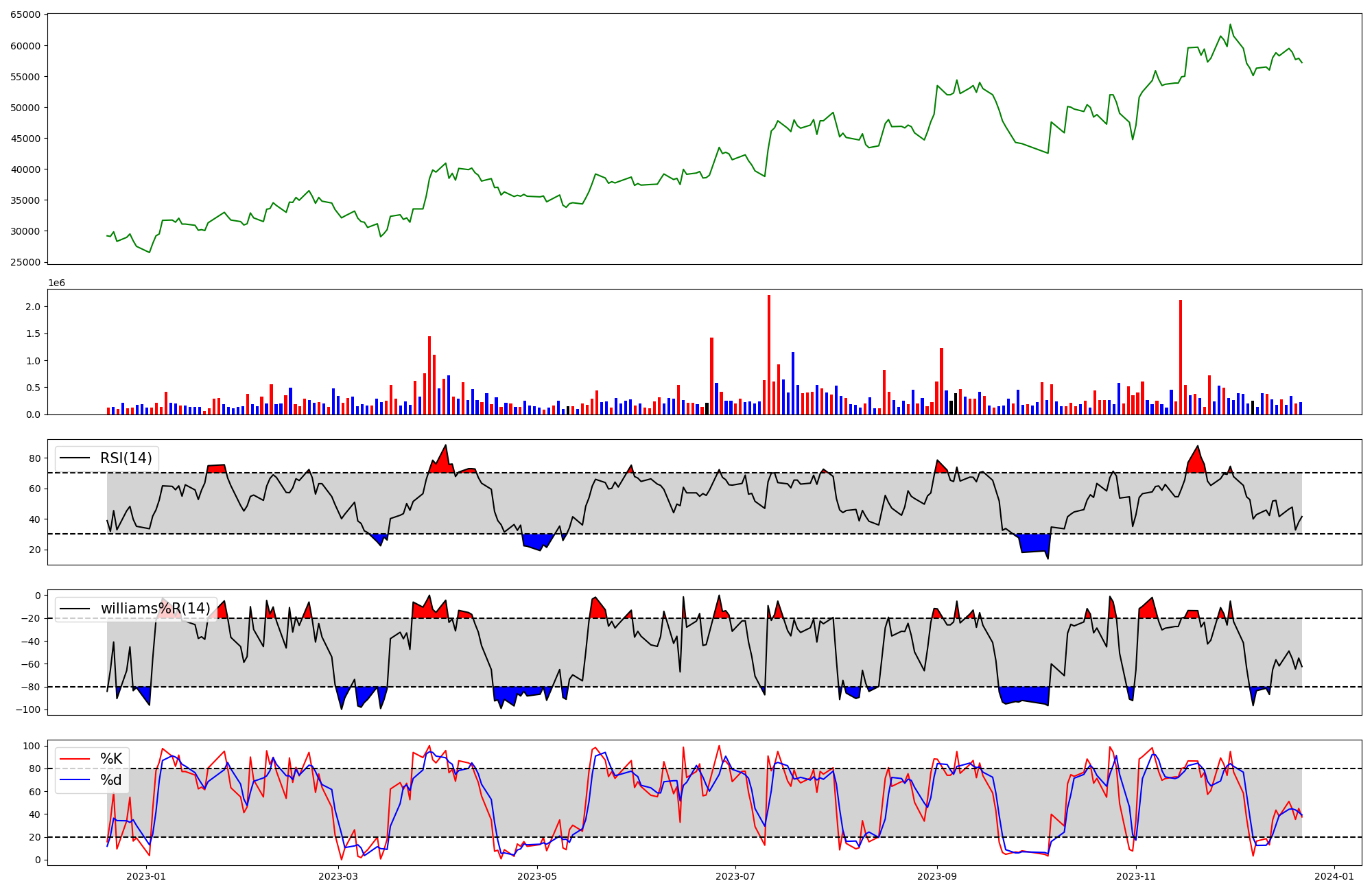Click the blue %d legend line swatch
This screenshot has width=1372, height=892.
75,780
